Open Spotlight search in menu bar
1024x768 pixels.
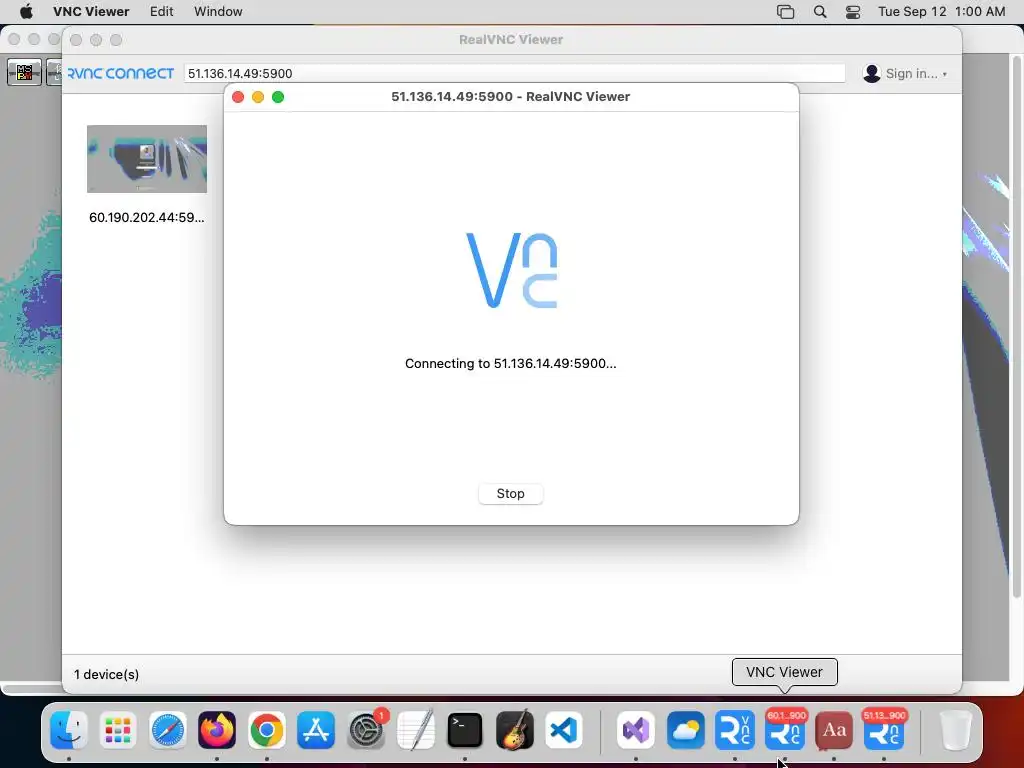click(x=820, y=12)
